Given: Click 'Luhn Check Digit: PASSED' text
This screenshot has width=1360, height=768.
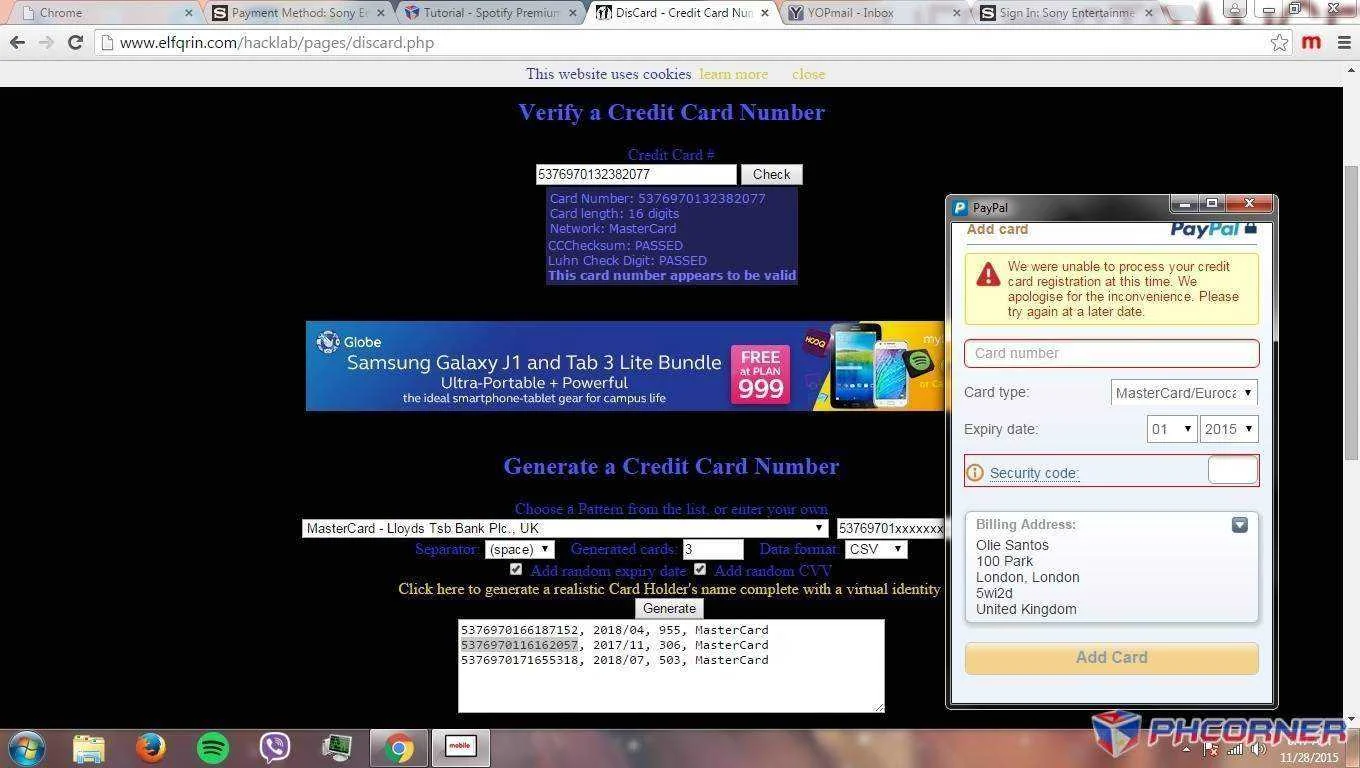Looking at the screenshot, I should tap(627, 260).
